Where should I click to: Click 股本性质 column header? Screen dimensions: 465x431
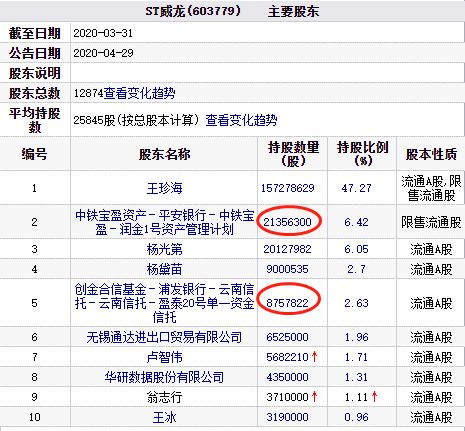(x=431, y=154)
